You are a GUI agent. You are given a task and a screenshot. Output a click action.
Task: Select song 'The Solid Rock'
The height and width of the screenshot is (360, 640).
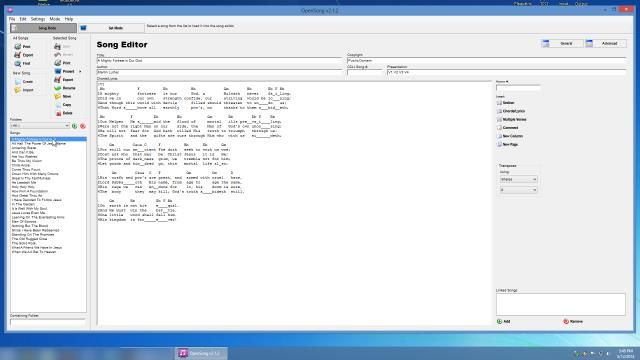coord(24,243)
